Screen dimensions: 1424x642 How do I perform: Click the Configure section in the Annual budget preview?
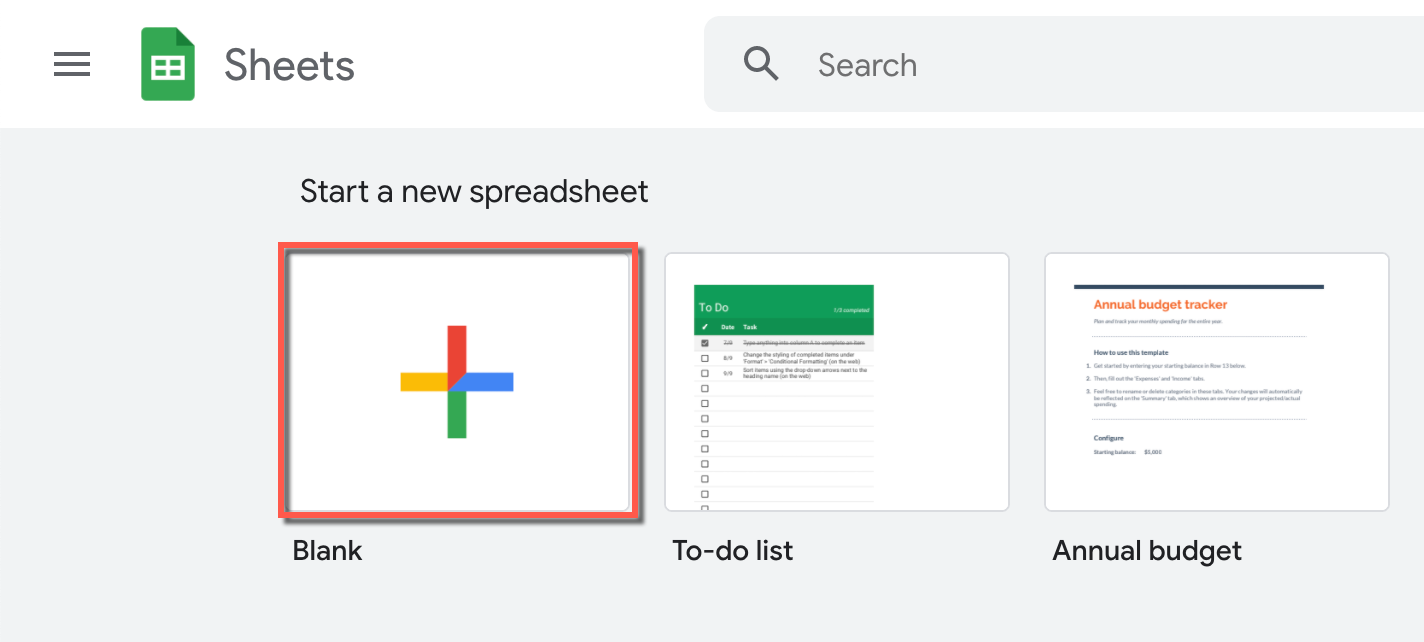pos(1108,438)
